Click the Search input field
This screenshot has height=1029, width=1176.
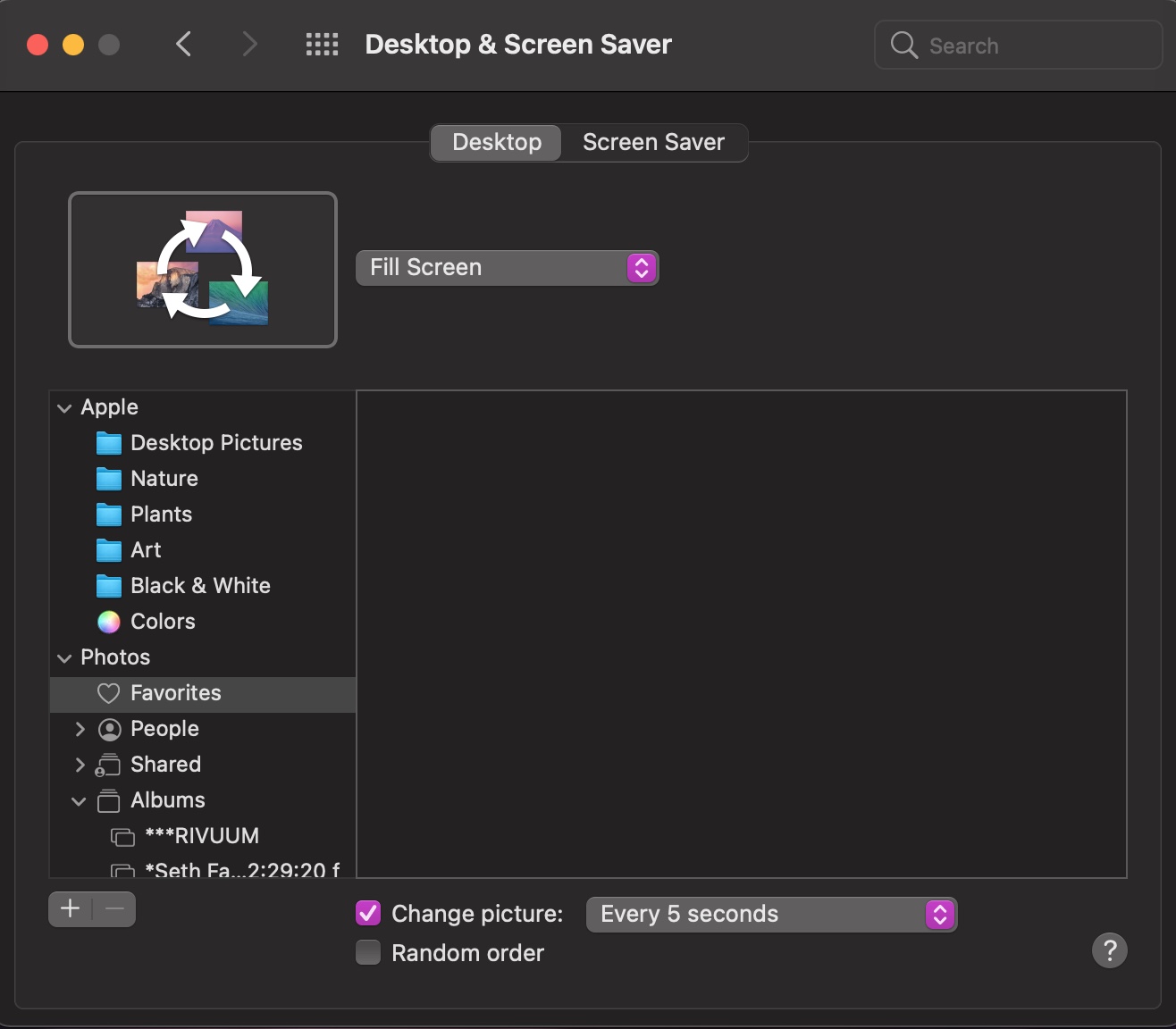pyautogui.click(x=1018, y=45)
